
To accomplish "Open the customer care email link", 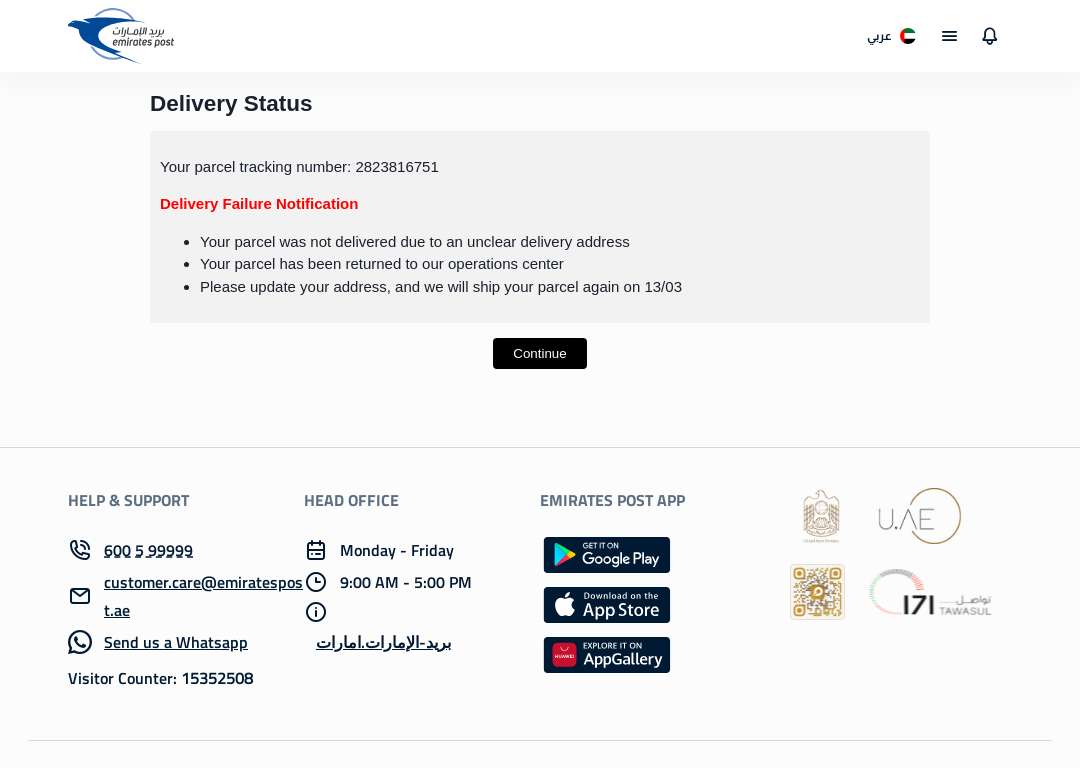I will tap(203, 596).
